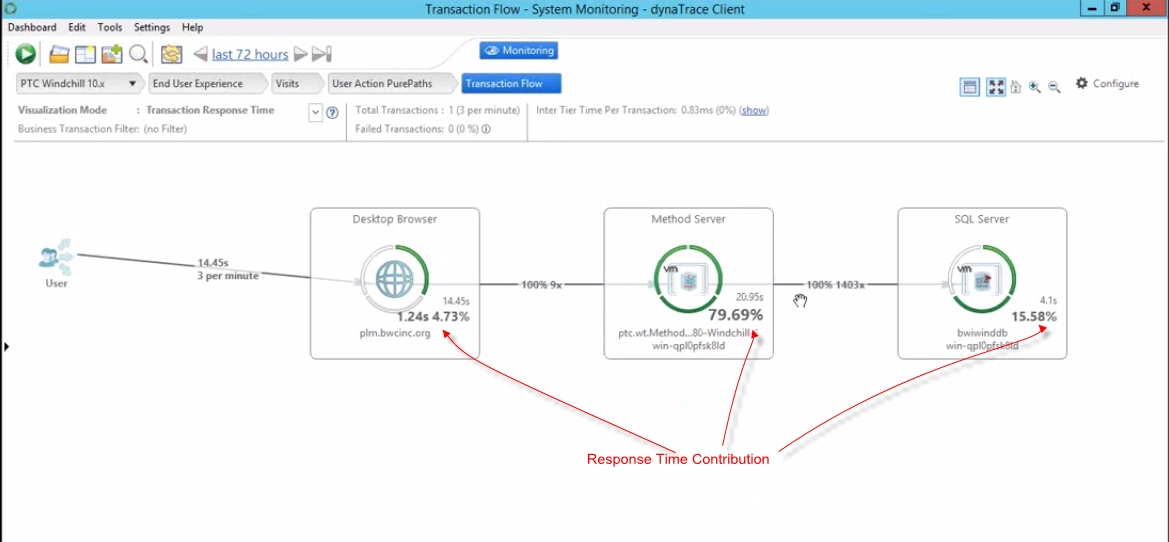Viewport: 1169px width, 542px height.
Task: Click the '100% 9x' connection label
Action: pyautogui.click(x=541, y=284)
